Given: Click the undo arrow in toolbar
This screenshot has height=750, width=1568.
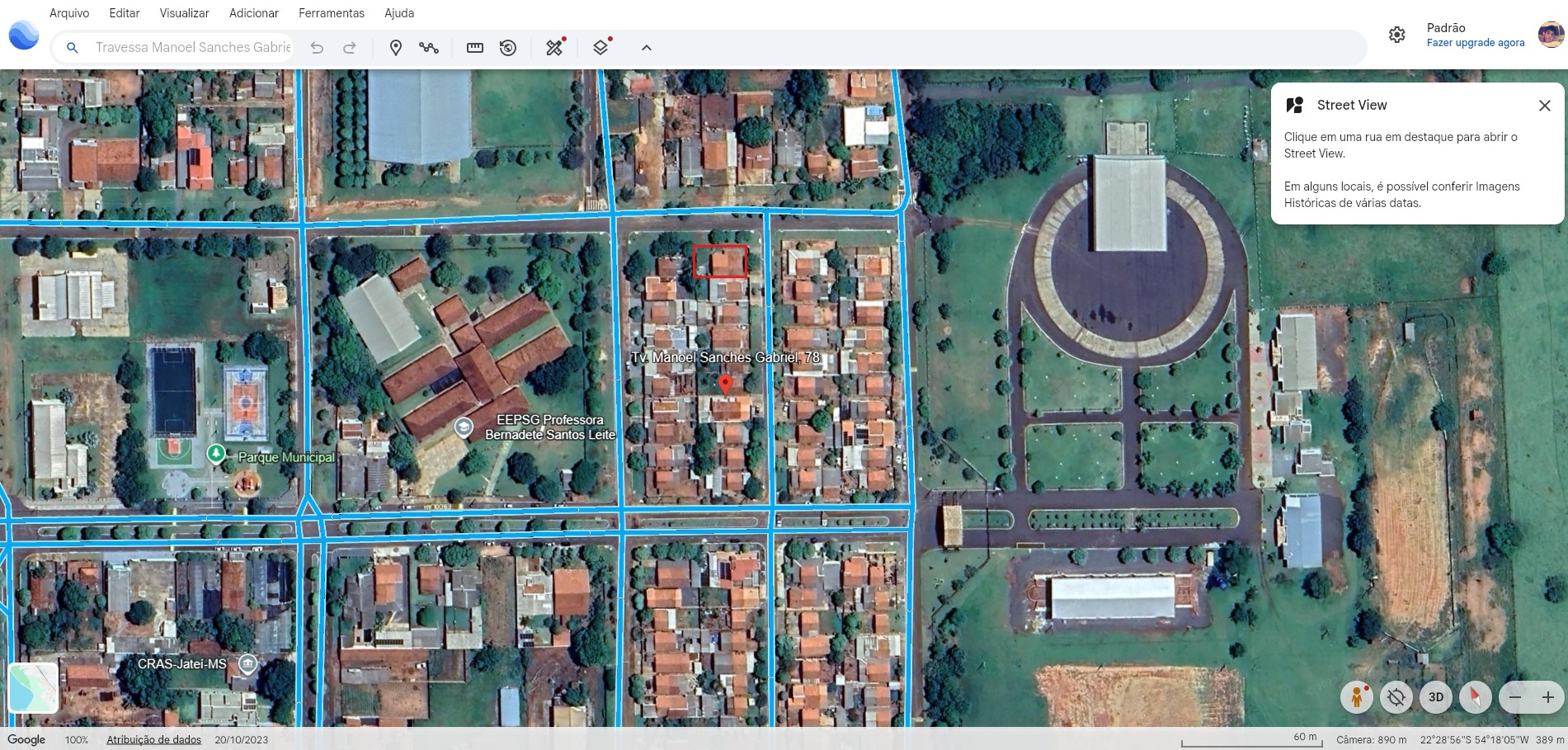Looking at the screenshot, I should click(x=317, y=48).
